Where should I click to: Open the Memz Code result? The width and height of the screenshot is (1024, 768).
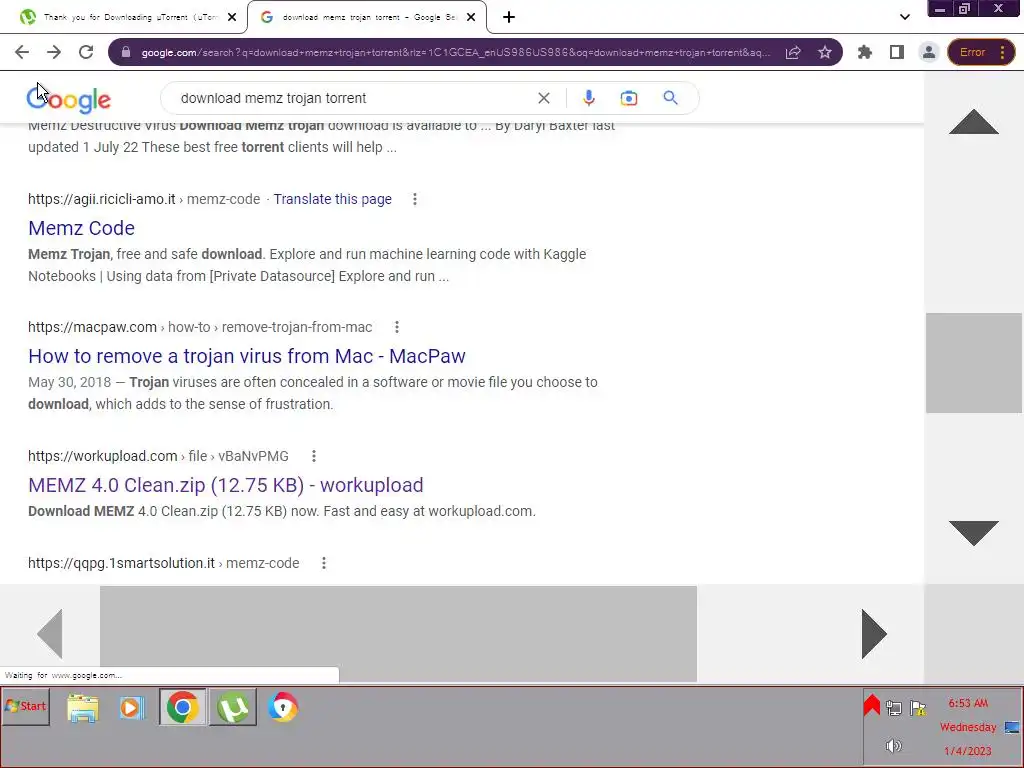pyautogui.click(x=82, y=228)
